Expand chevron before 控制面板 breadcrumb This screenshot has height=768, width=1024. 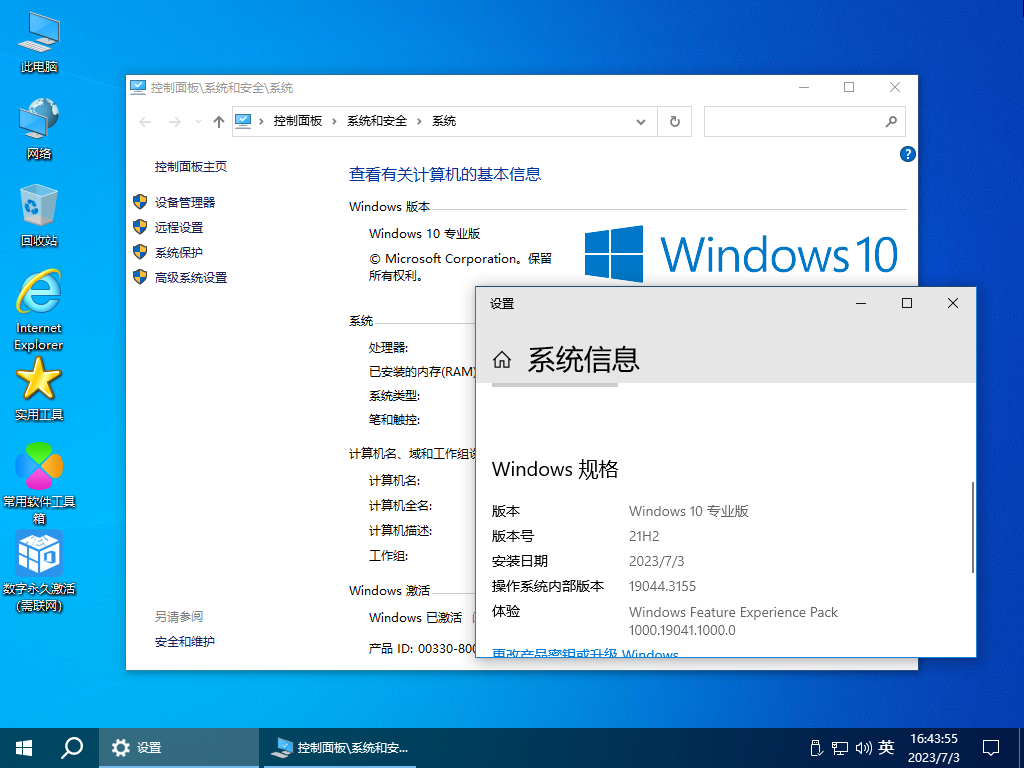(261, 121)
